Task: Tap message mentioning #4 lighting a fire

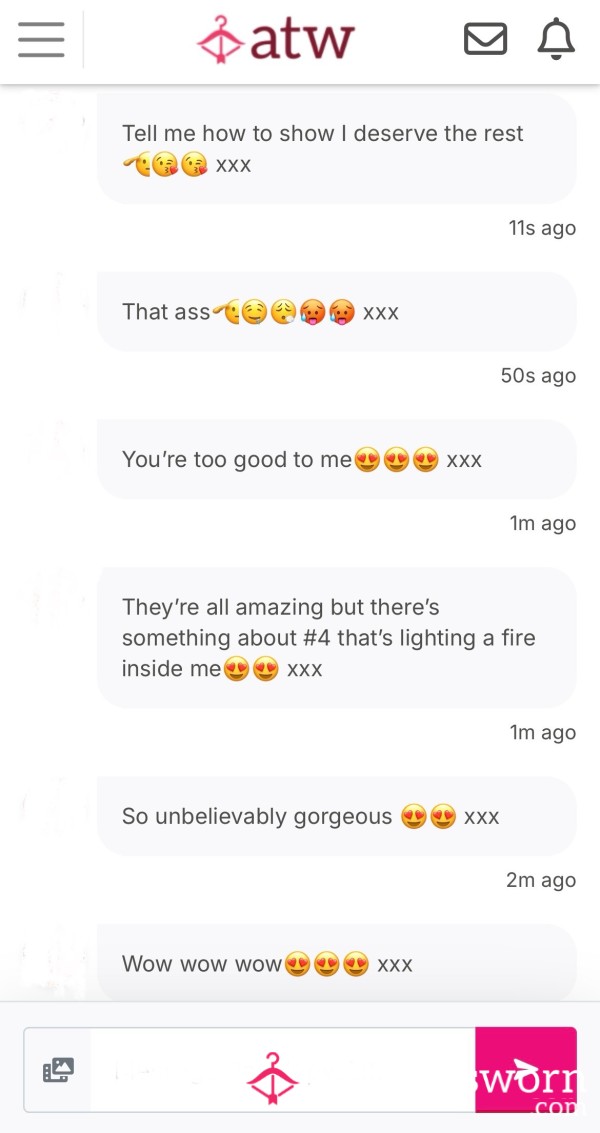Action: point(337,637)
